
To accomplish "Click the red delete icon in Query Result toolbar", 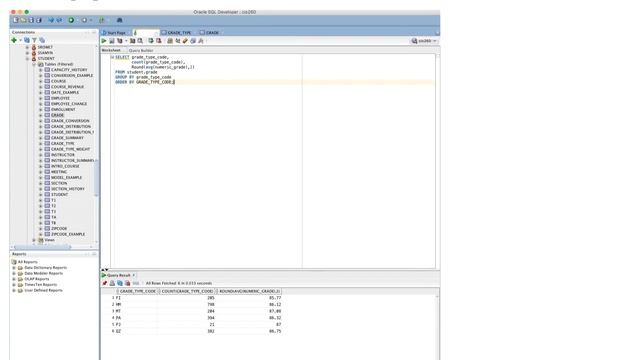I will [x=128, y=283].
